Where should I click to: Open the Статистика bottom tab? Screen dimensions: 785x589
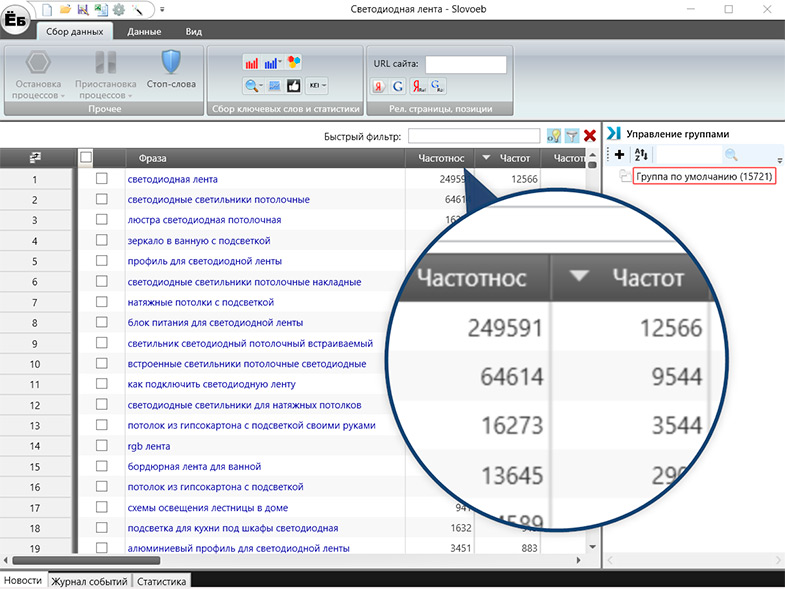[x=161, y=581]
